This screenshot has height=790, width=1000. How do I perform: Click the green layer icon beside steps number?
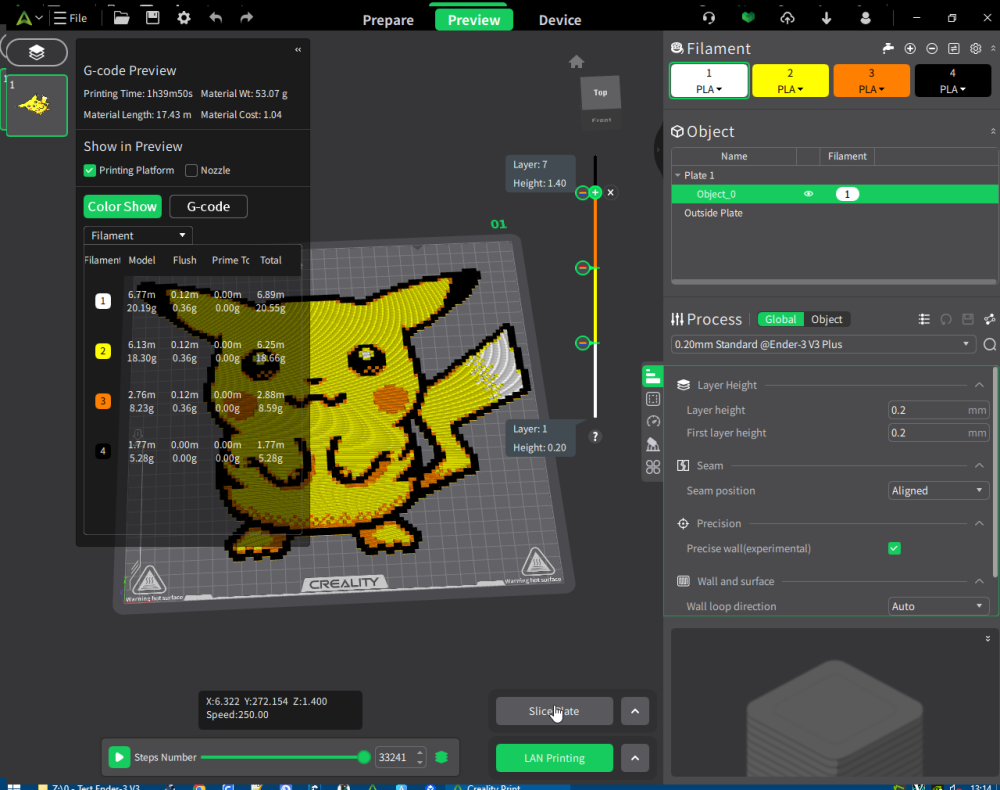coord(441,757)
